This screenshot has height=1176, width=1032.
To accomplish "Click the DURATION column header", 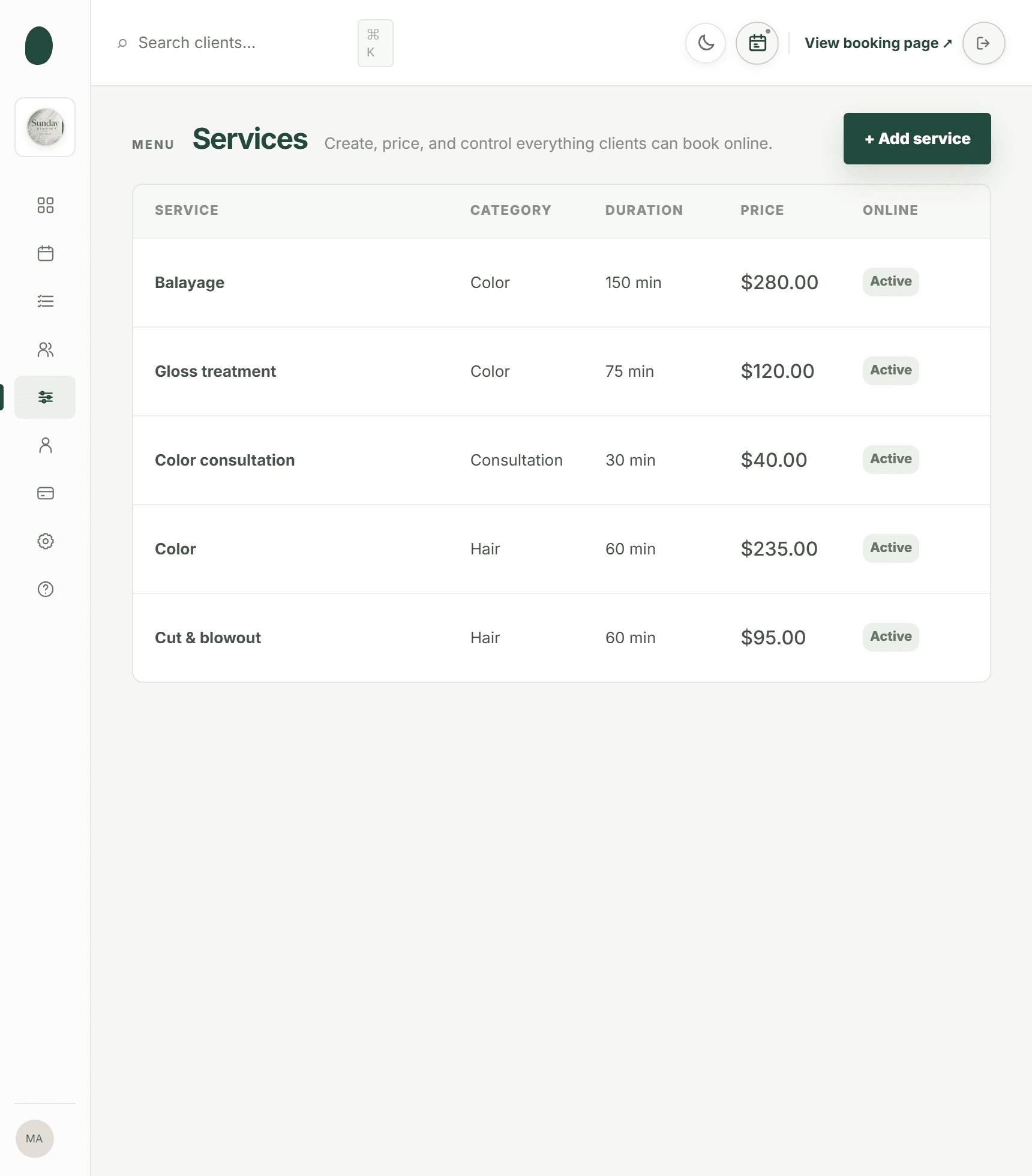I will 644,210.
